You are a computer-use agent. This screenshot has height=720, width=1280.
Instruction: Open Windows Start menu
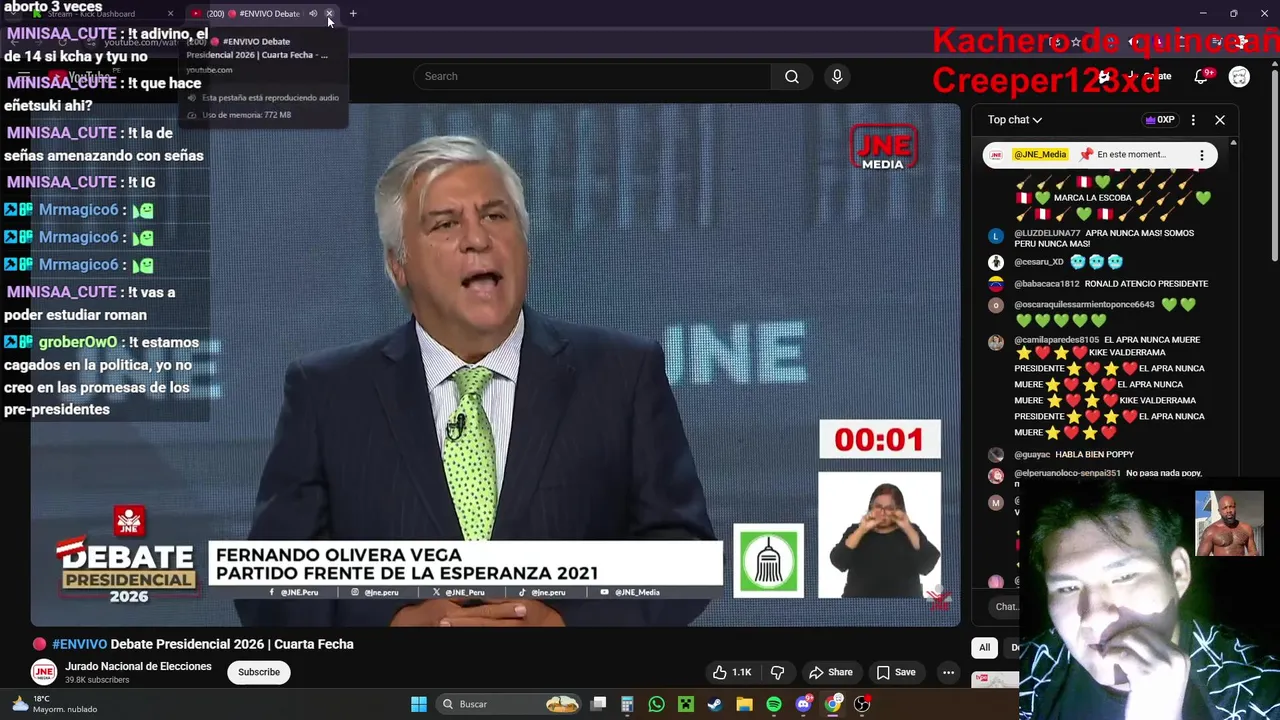(419, 704)
